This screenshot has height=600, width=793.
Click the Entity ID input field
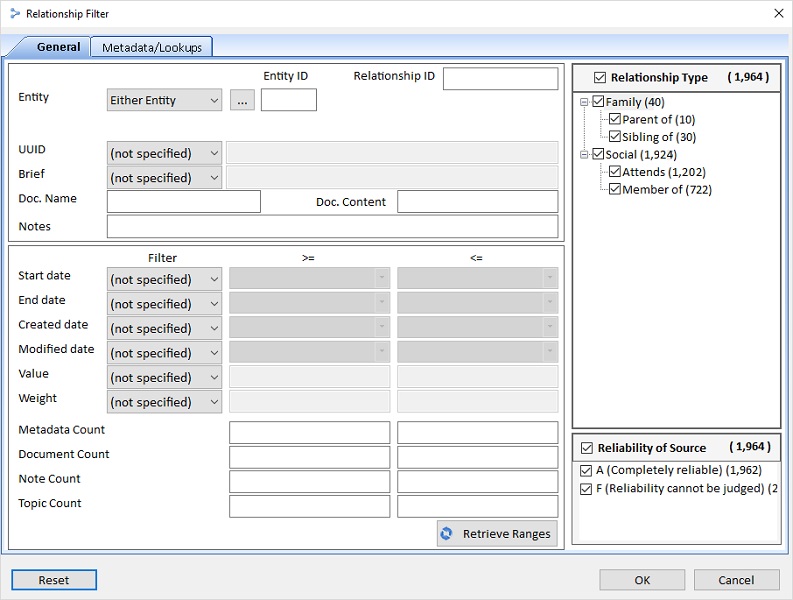(289, 100)
